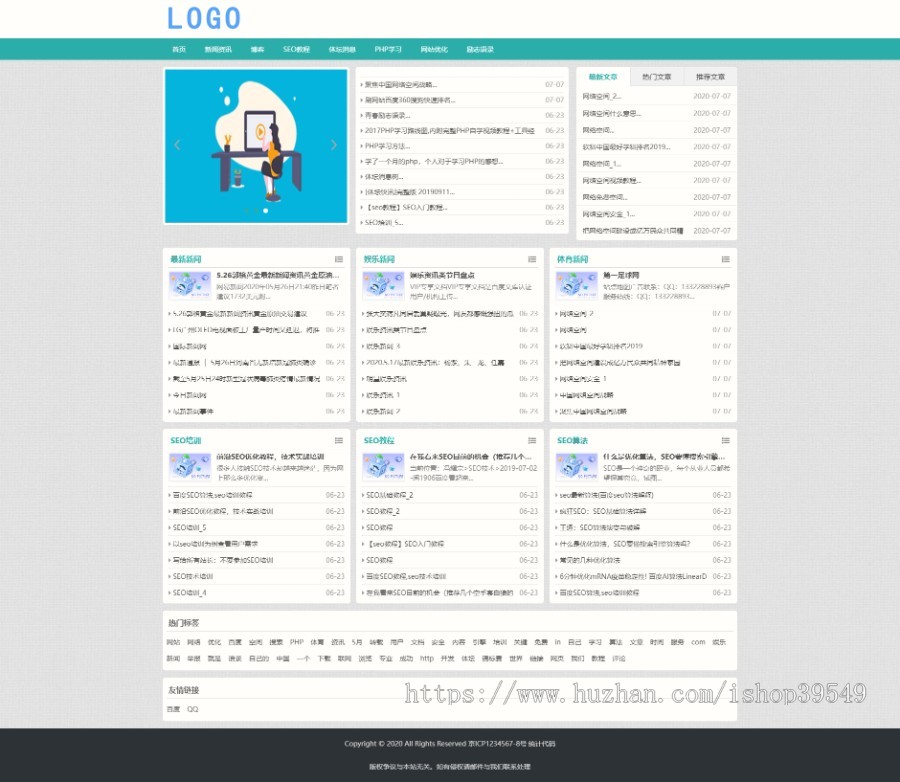This screenshot has width=900, height=782.
Task: Select the white active carousel indicator dot
Action: pos(265,211)
